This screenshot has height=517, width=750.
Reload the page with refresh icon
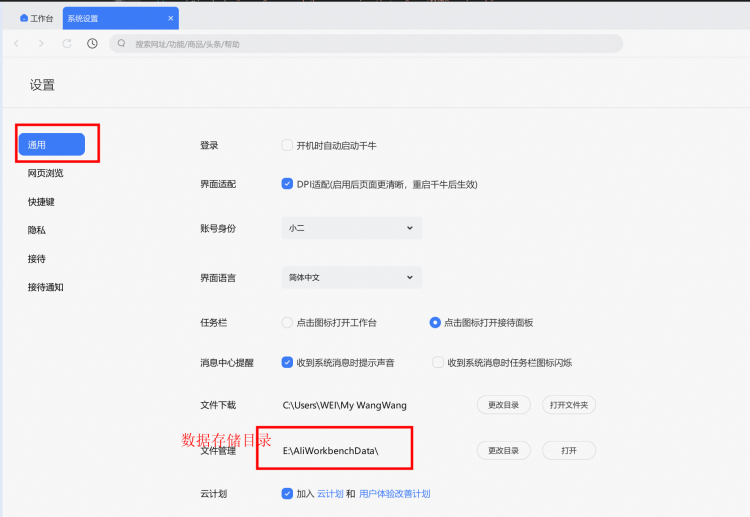click(67, 44)
